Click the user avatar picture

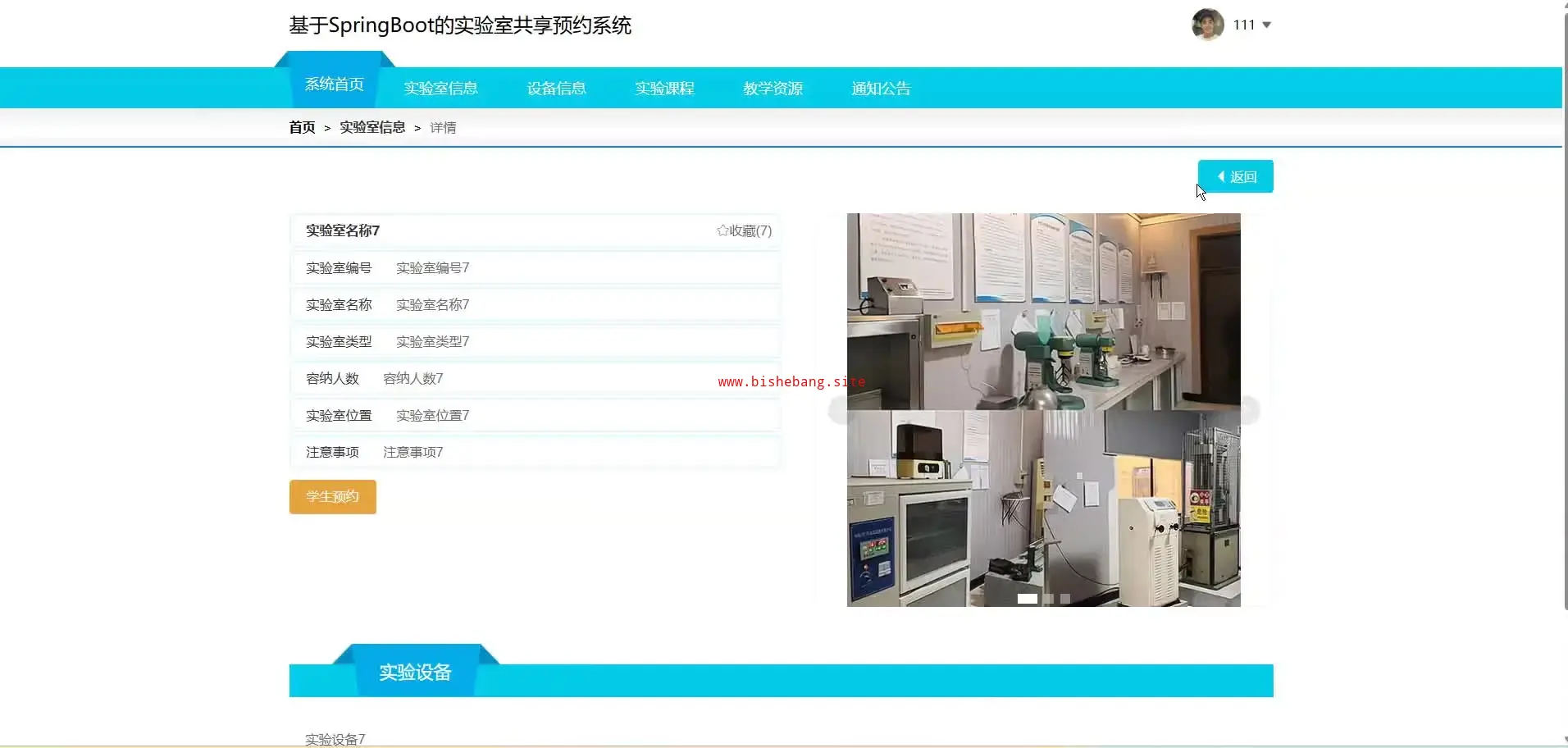tap(1207, 25)
